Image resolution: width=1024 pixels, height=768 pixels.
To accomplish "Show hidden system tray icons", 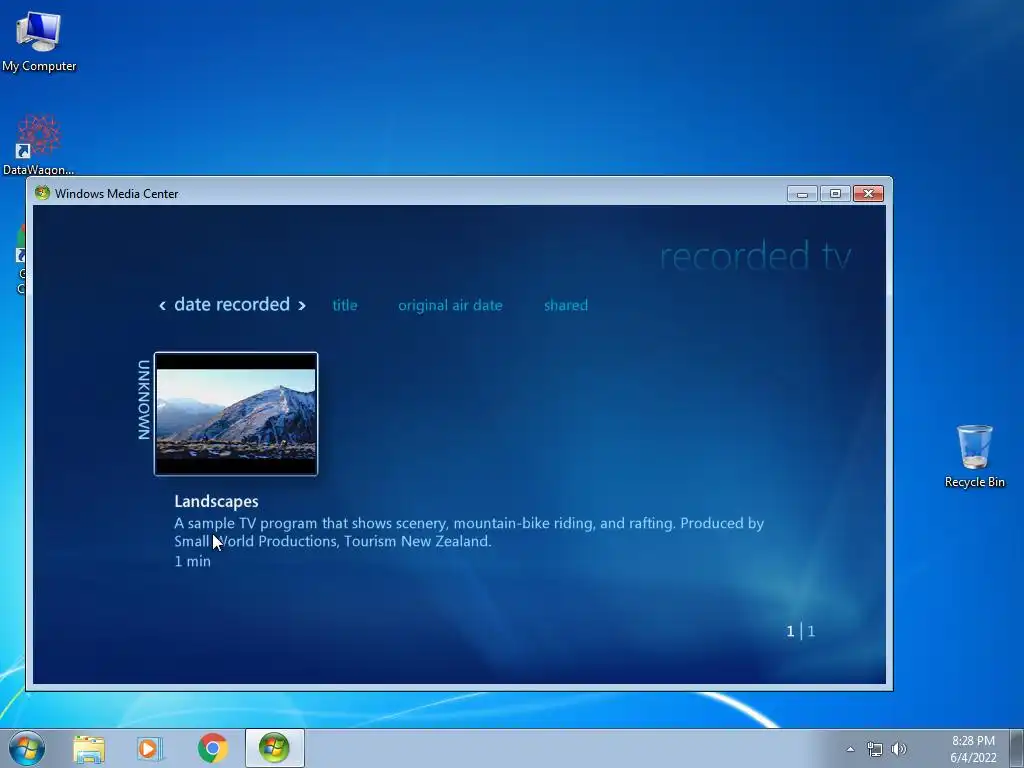I will click(850, 749).
